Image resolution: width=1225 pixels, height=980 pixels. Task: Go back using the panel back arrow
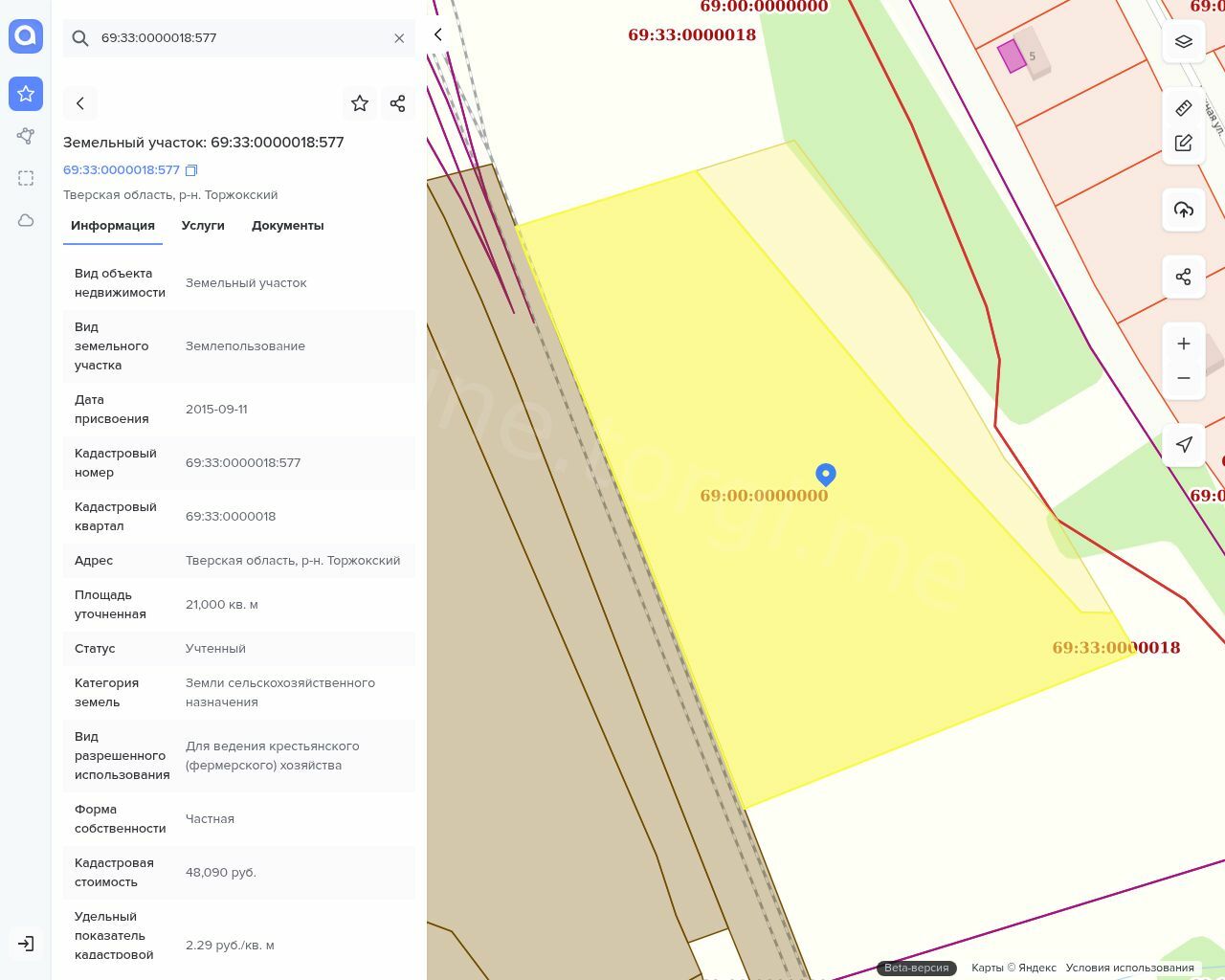(80, 103)
